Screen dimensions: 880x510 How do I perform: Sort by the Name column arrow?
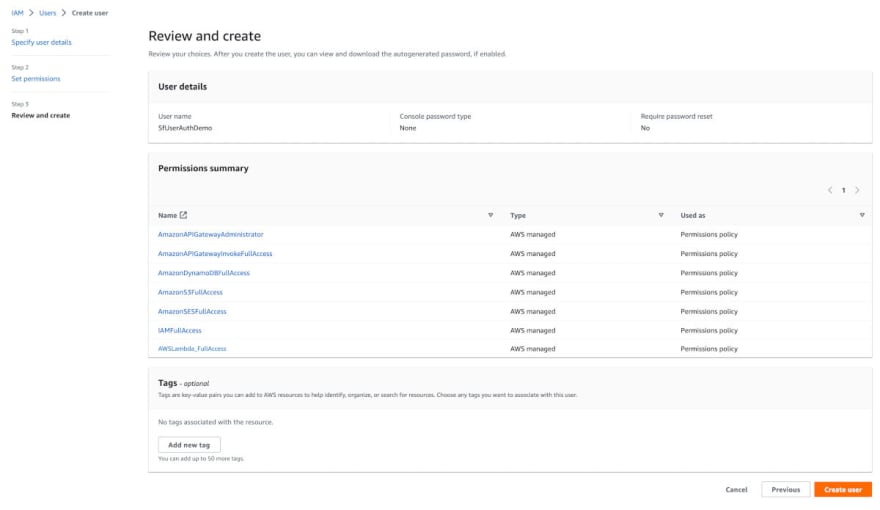pos(491,215)
